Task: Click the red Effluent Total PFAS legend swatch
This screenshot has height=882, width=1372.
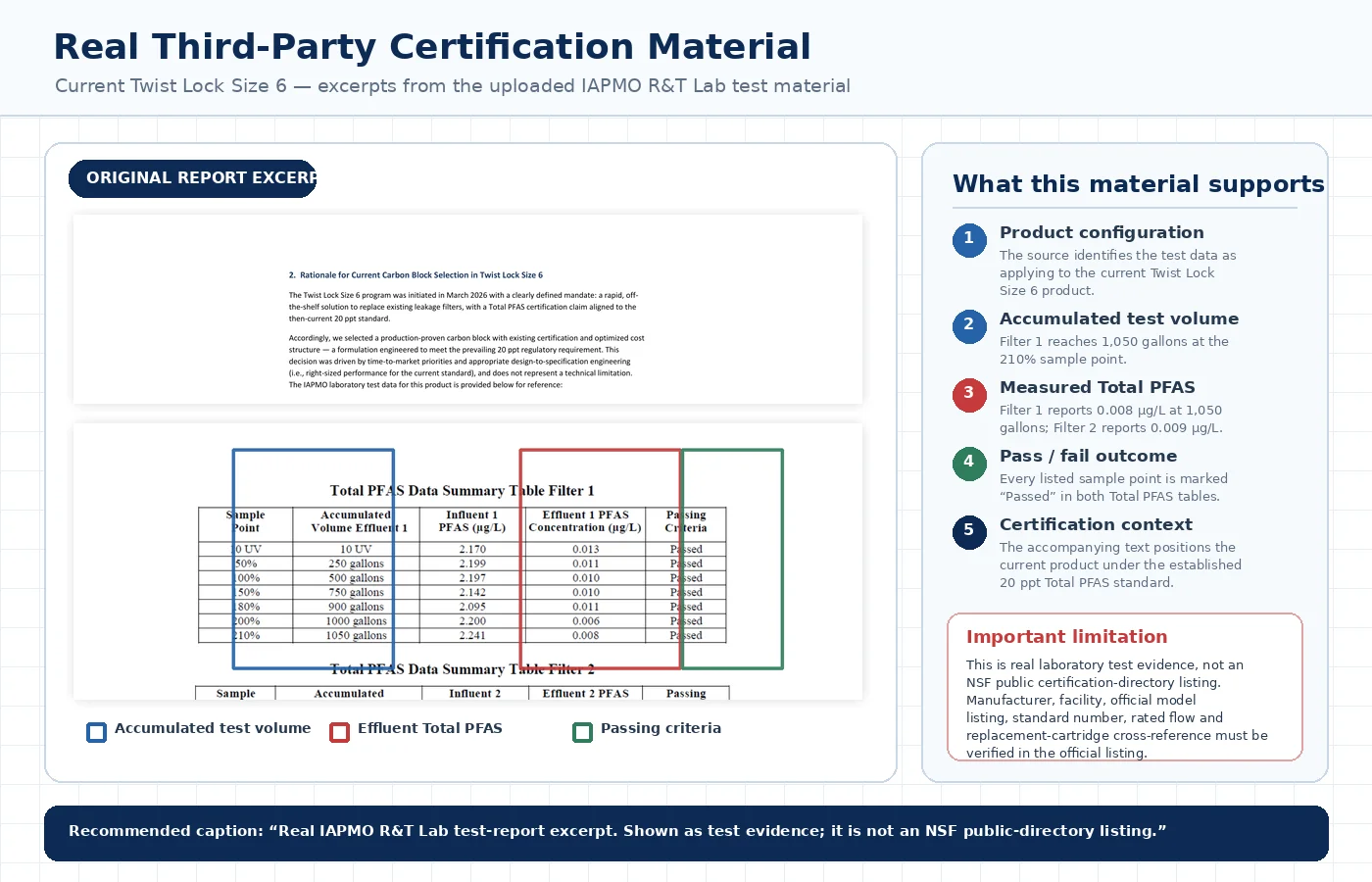Action: (x=339, y=732)
